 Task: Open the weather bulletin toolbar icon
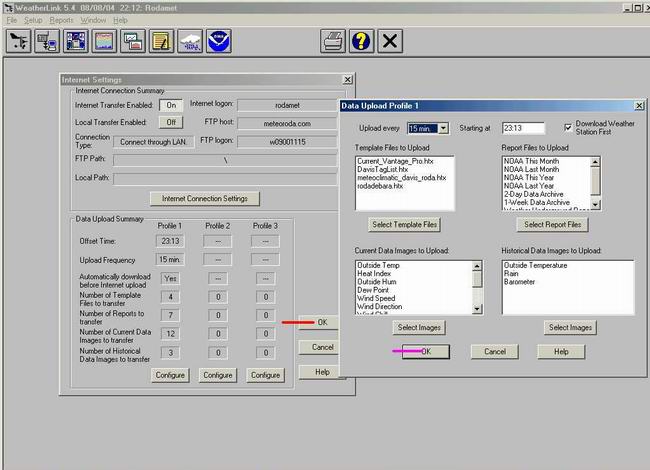pos(75,41)
